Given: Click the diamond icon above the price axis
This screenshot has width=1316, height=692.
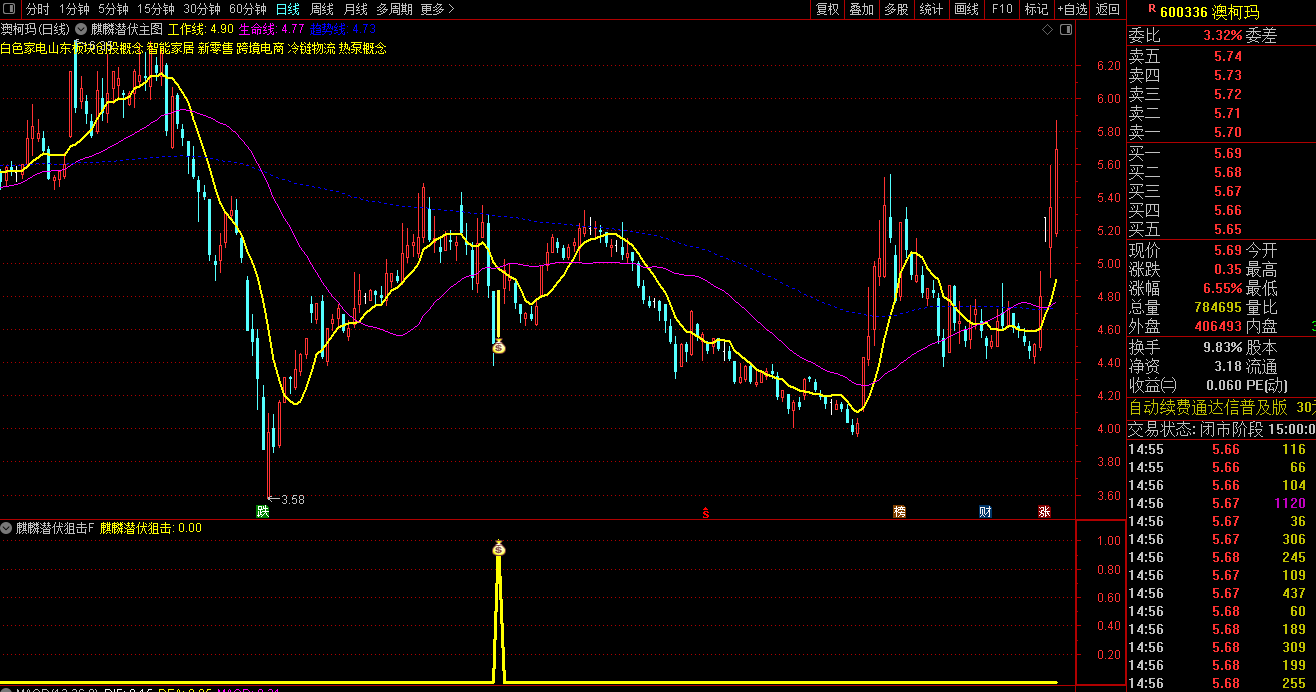Looking at the screenshot, I should click(1047, 30).
